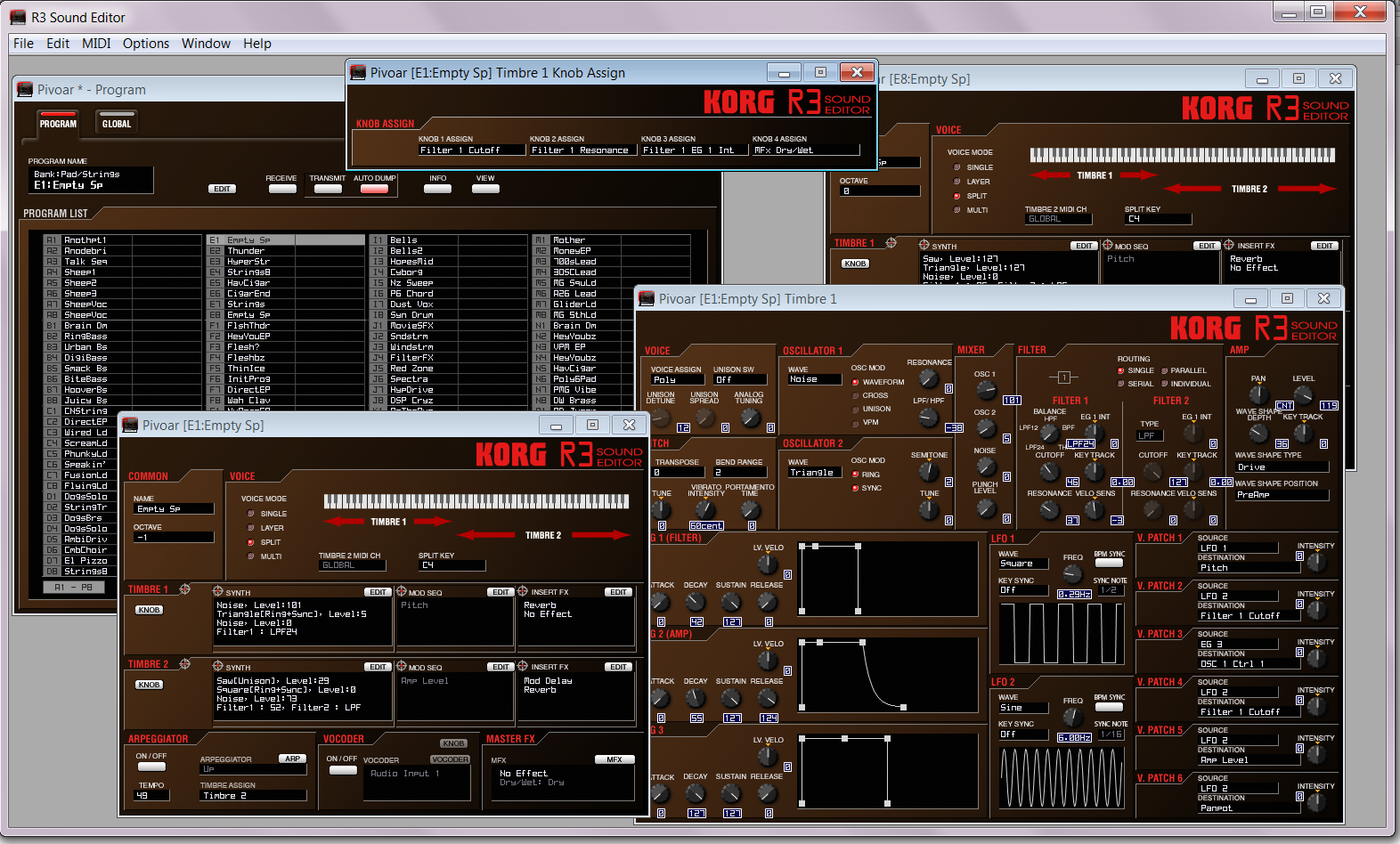The width and height of the screenshot is (1400, 844).
Task: Click the SYNTH crosshair icon in E8:Empty Sp window
Action: 924,245
